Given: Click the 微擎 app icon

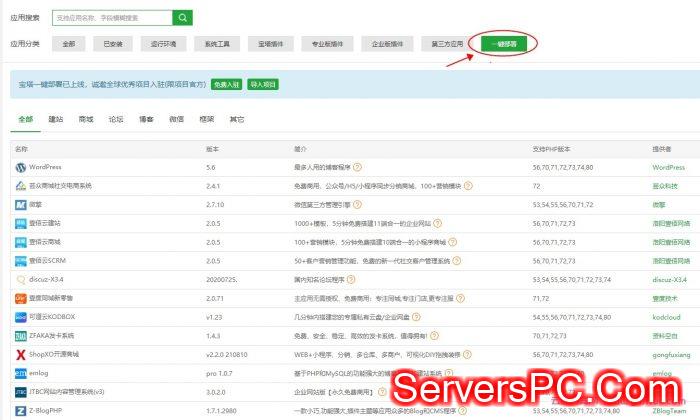Looking at the screenshot, I should click(20, 205).
